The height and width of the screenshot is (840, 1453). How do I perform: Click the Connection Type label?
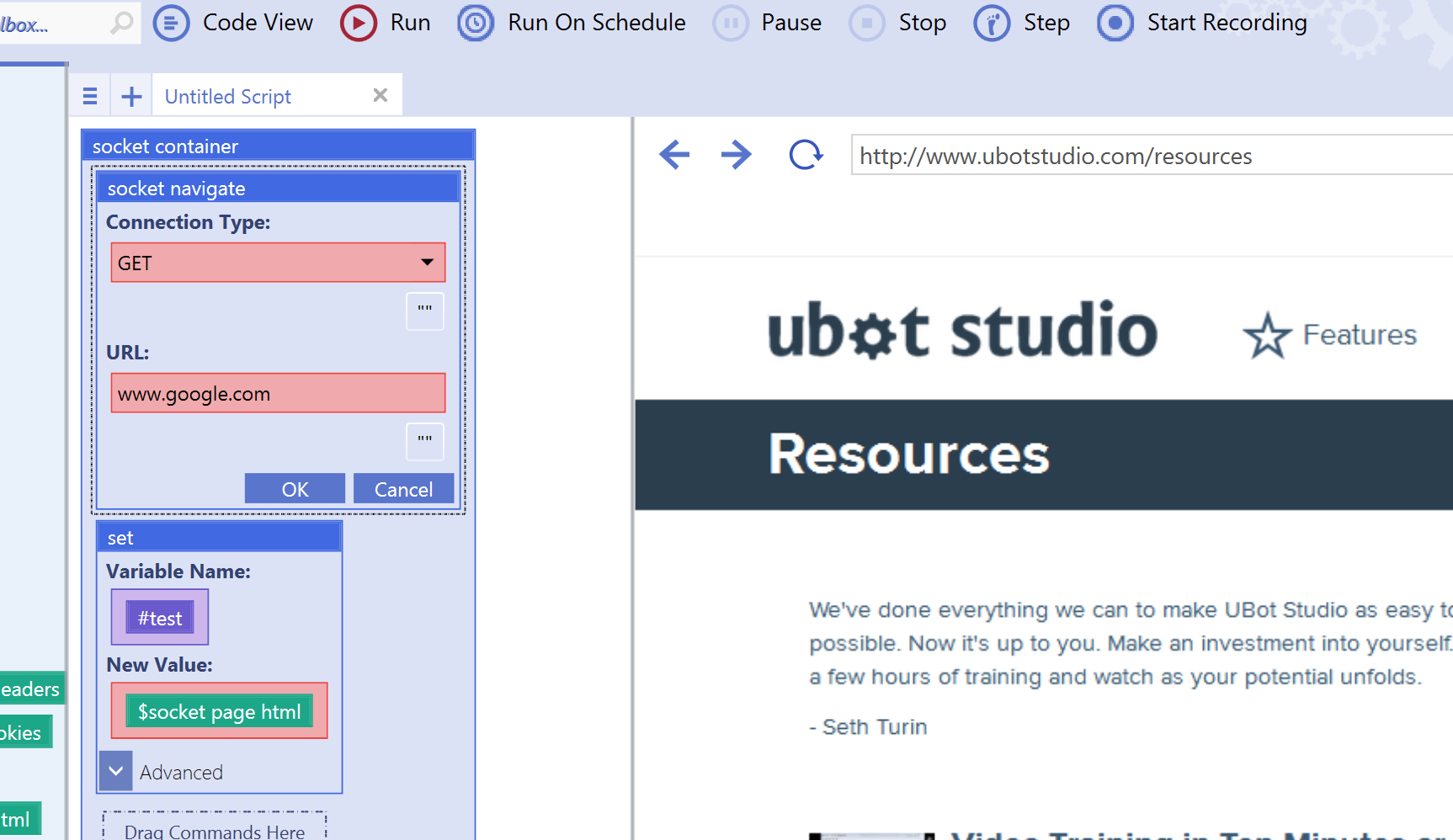click(189, 222)
